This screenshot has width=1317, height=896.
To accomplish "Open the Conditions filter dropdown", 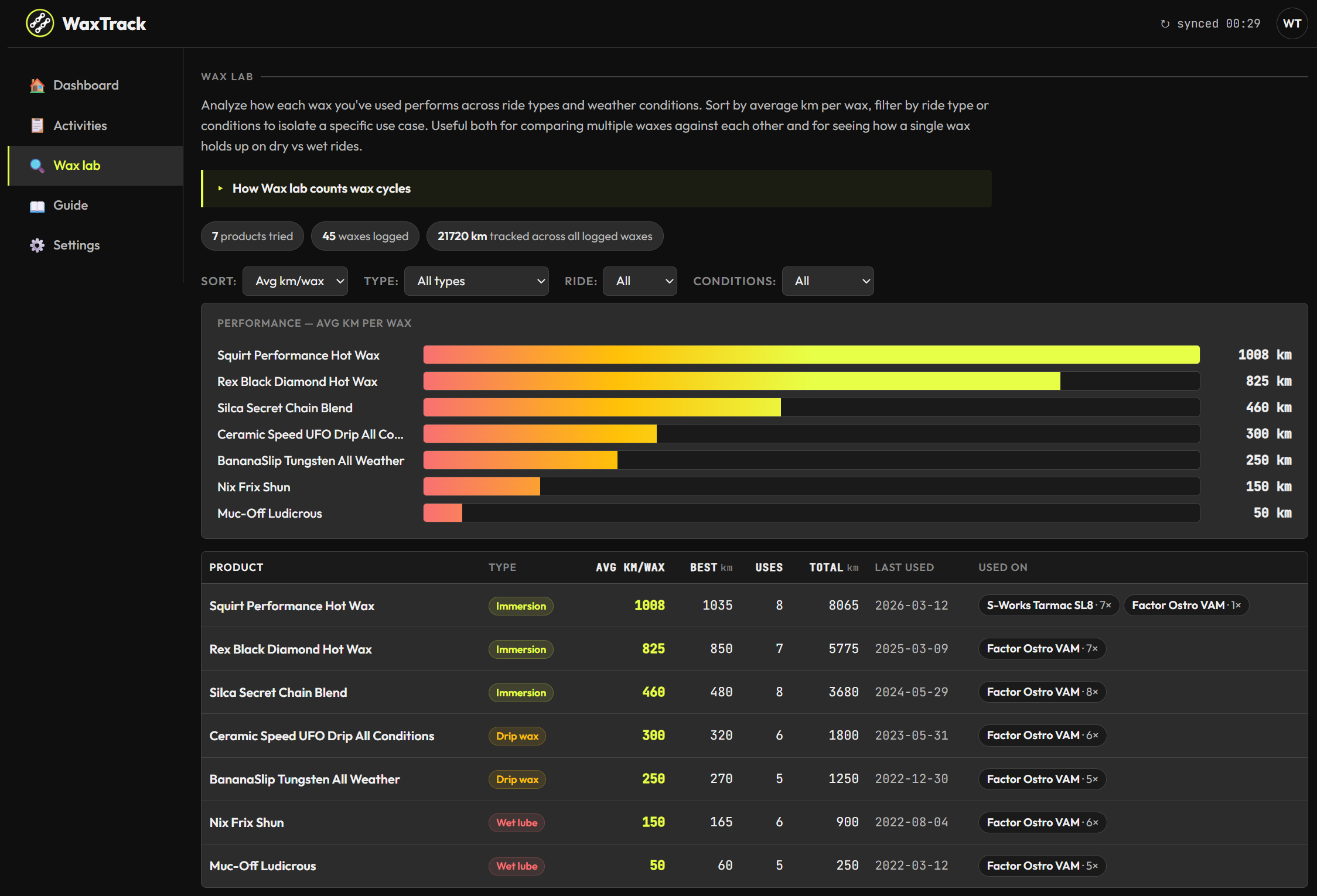I will [x=828, y=281].
